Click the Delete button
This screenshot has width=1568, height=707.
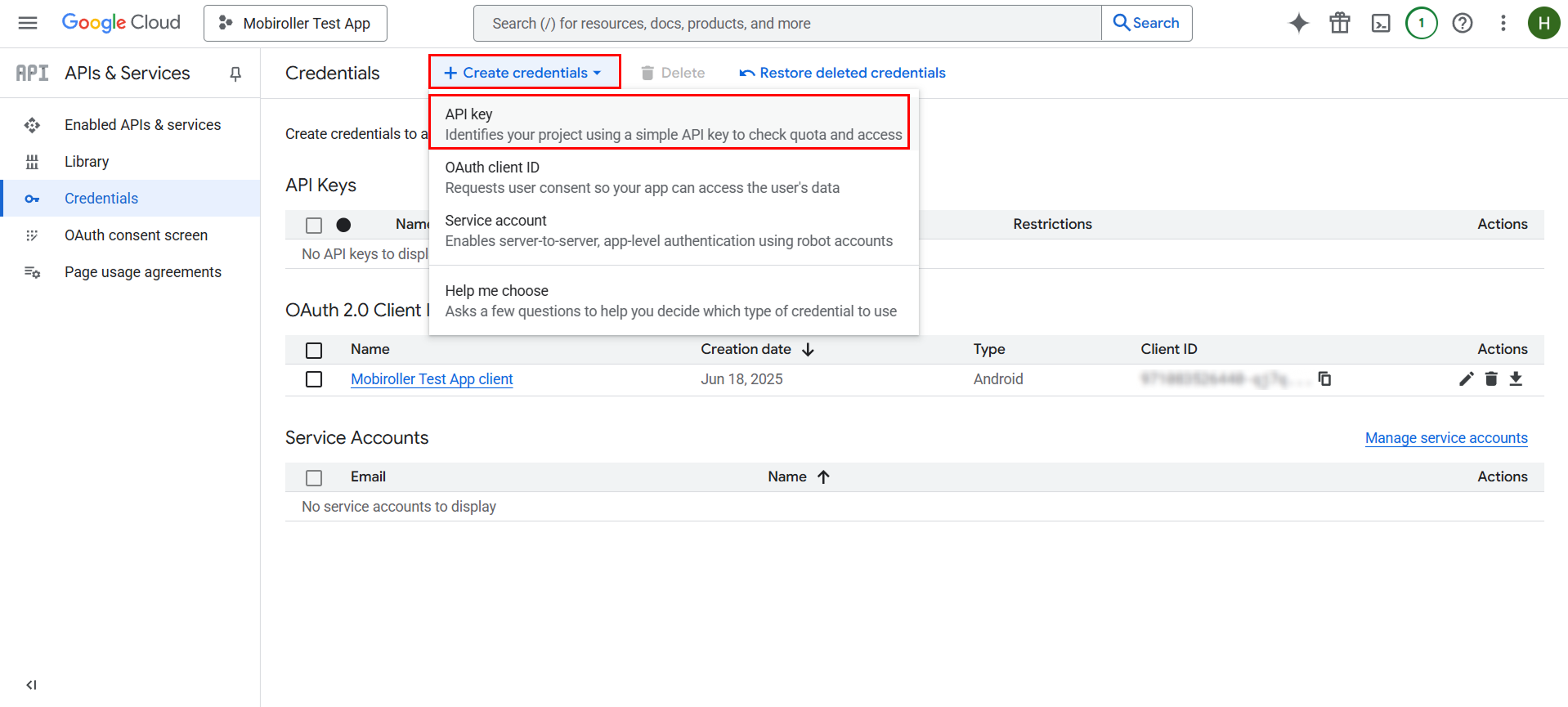coord(673,73)
